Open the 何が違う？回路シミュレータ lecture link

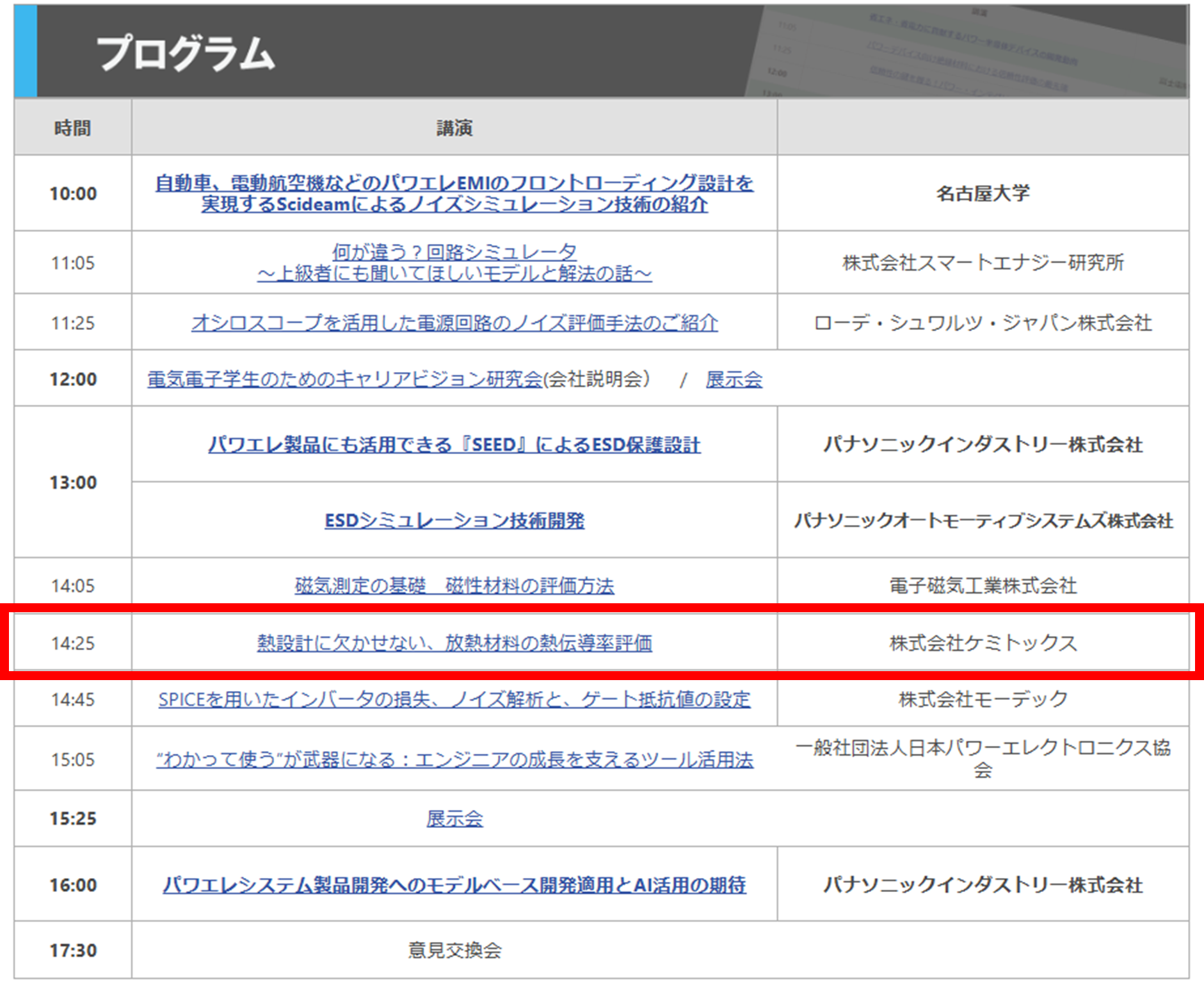(454, 263)
